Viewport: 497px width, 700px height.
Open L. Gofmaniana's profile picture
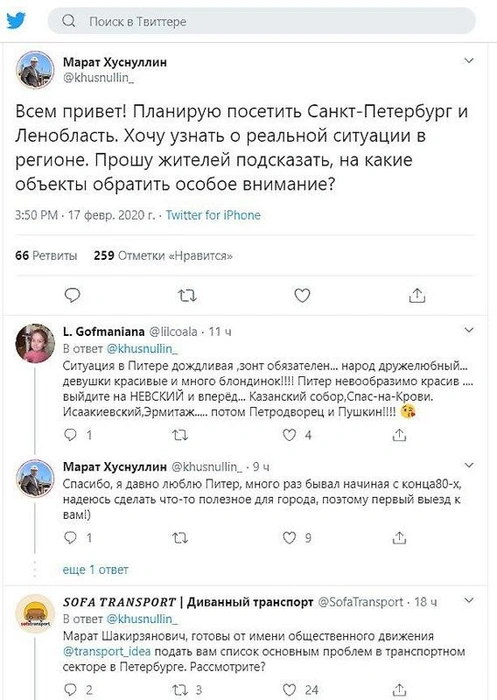(x=35, y=343)
